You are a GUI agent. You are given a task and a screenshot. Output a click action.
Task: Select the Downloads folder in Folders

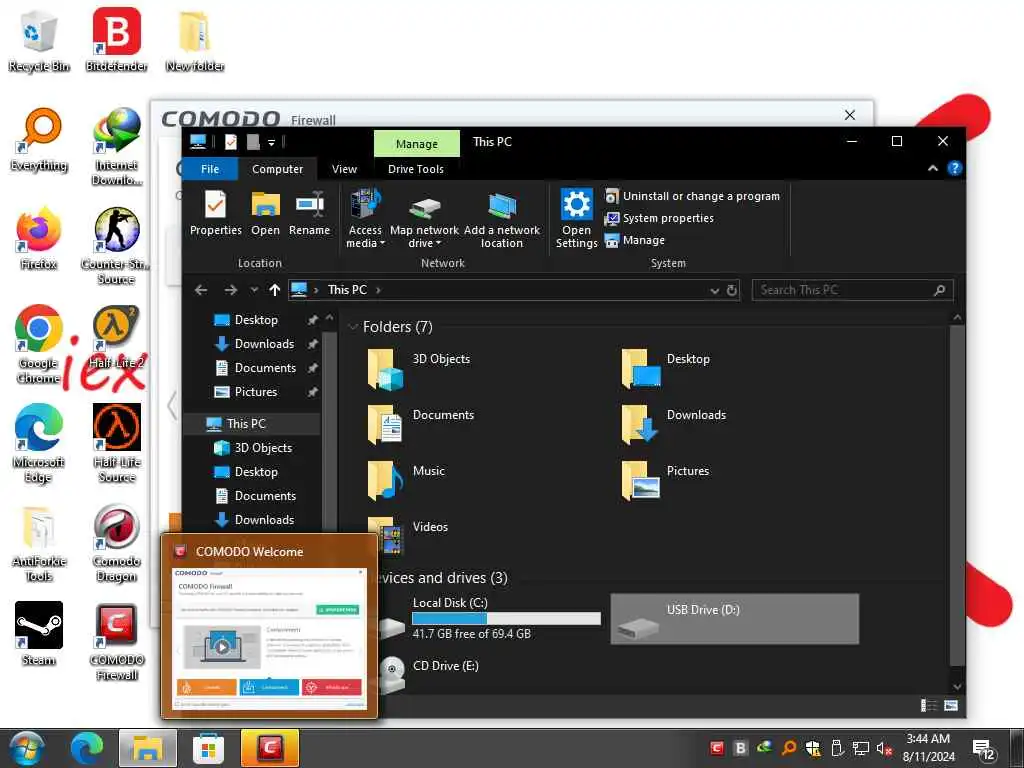674,424
